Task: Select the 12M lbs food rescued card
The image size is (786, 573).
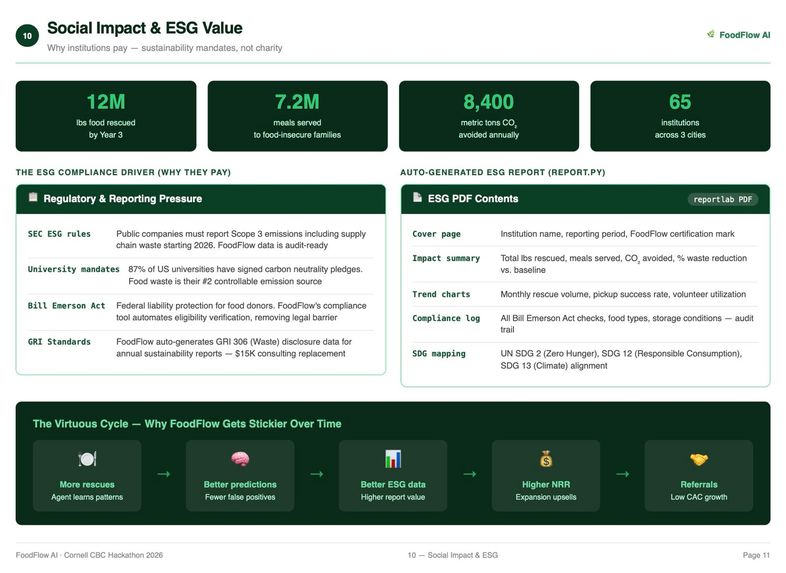Action: click(106, 116)
